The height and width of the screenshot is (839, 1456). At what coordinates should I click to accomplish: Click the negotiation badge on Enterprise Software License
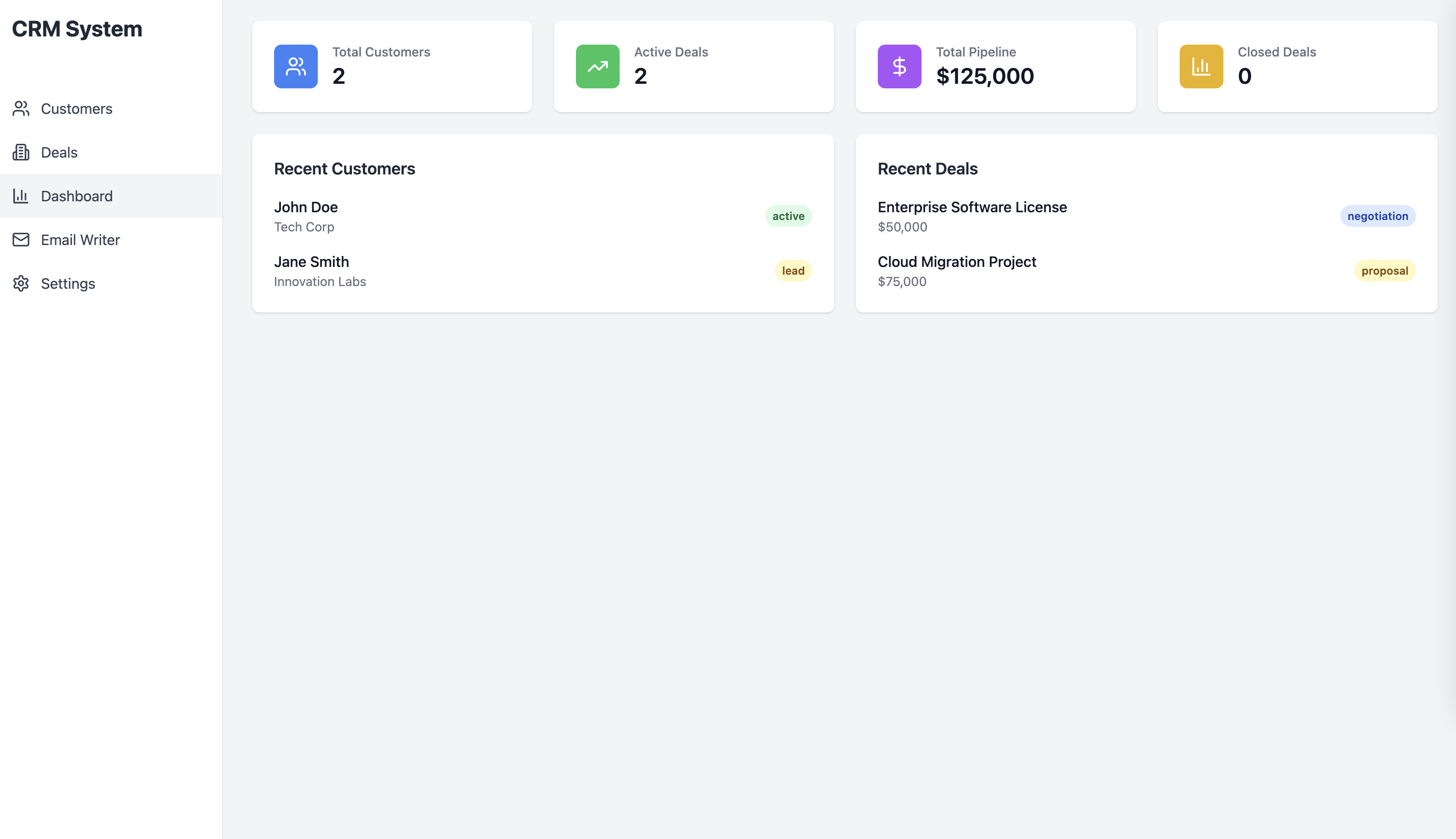point(1377,216)
